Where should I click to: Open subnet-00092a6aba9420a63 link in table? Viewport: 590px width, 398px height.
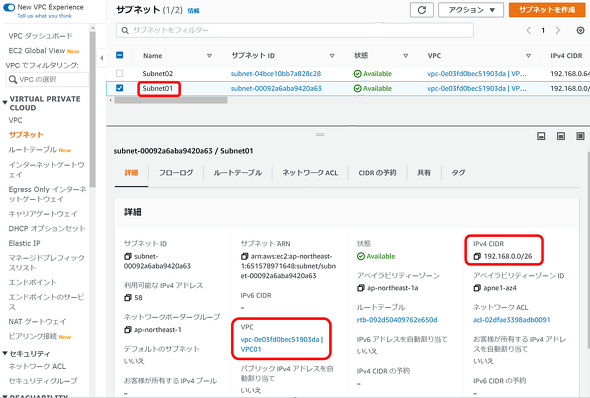click(276, 88)
